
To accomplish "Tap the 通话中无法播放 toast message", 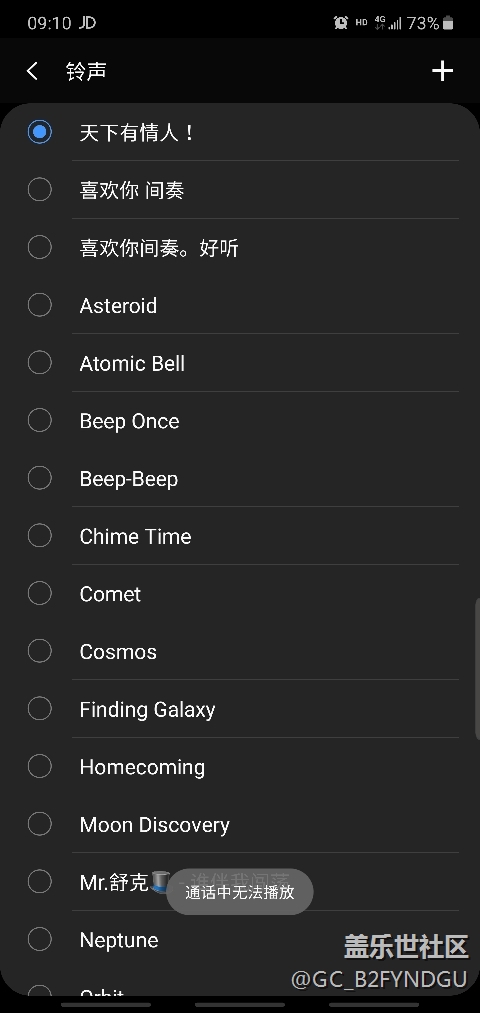I will pos(240,892).
